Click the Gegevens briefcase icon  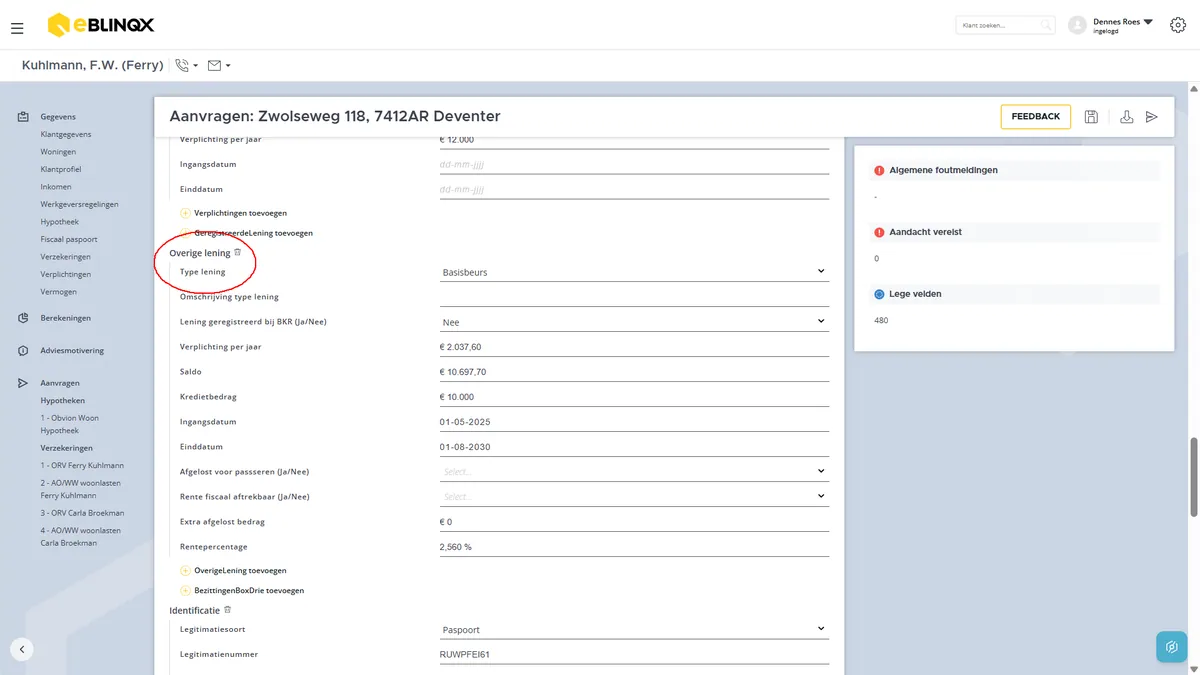pyautogui.click(x=23, y=117)
